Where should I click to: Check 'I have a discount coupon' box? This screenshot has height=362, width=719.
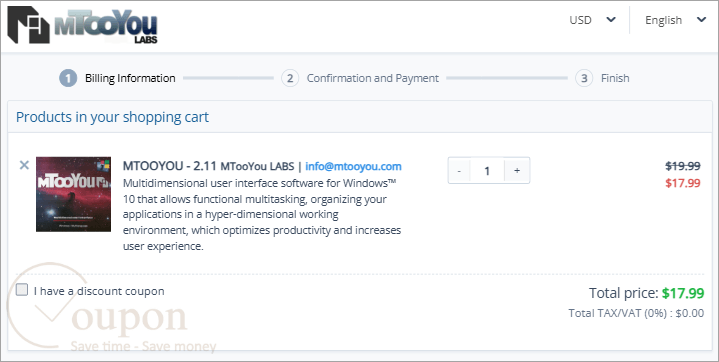tap(22, 290)
